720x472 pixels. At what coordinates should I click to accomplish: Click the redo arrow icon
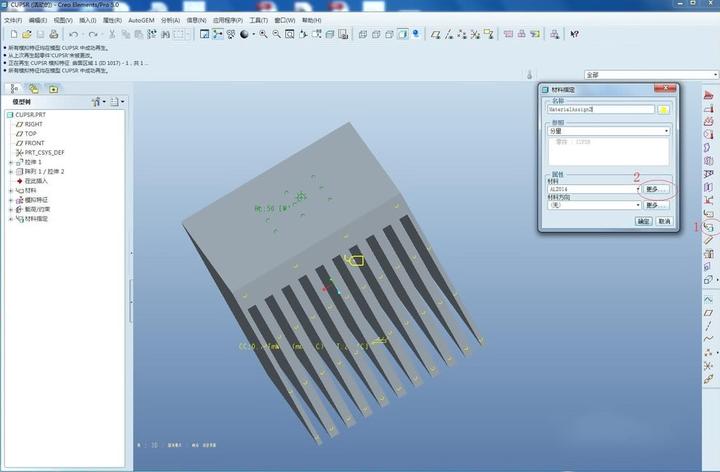(93, 34)
